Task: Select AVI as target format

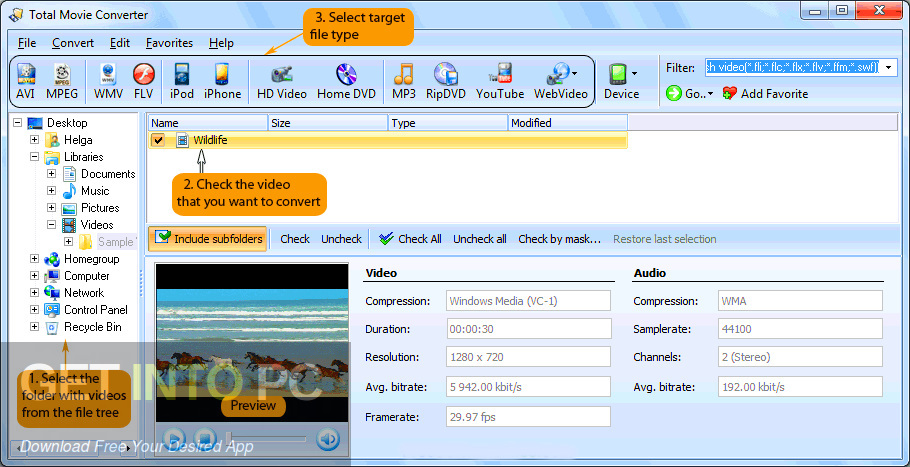Action: [26, 81]
